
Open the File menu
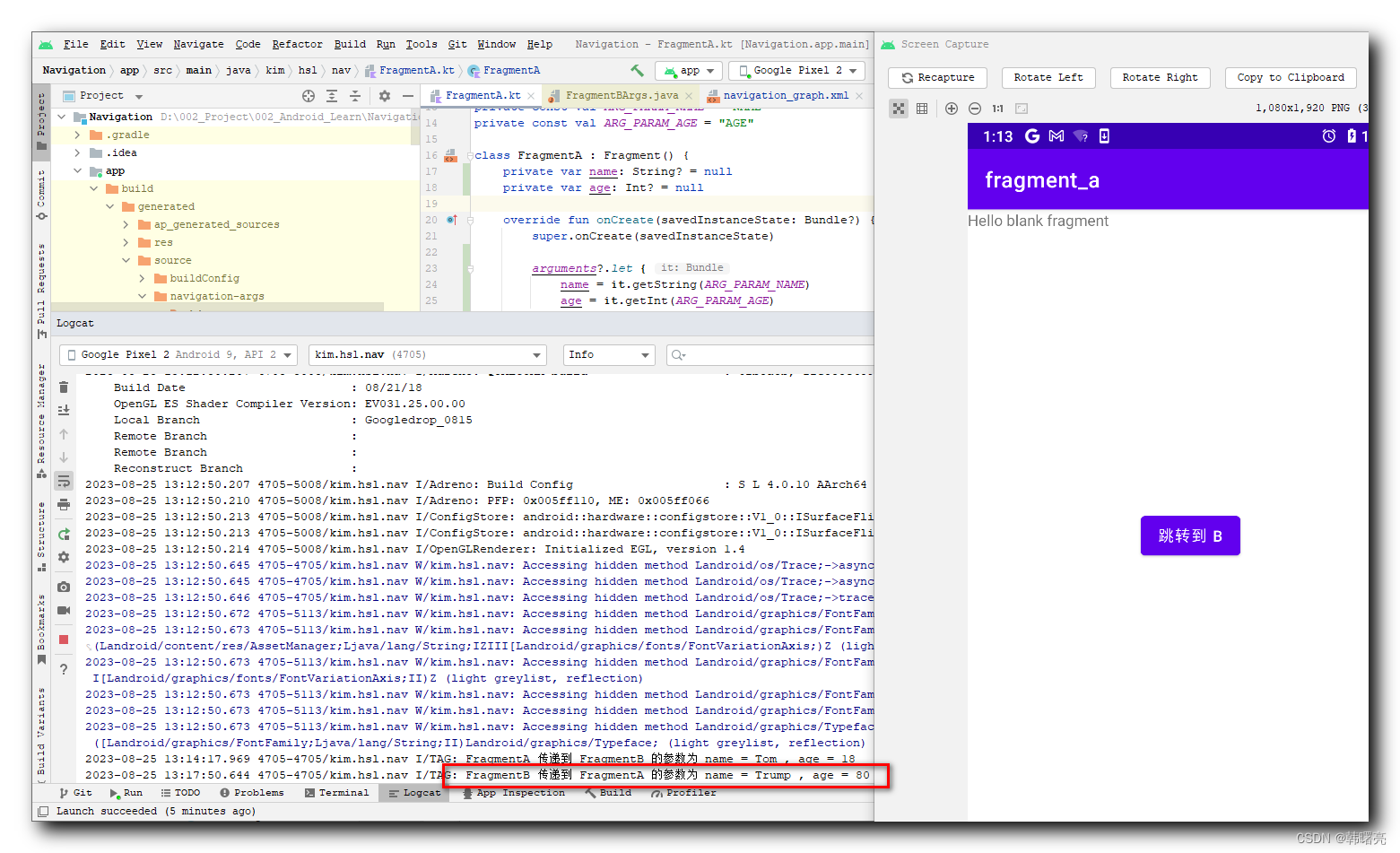(76, 44)
